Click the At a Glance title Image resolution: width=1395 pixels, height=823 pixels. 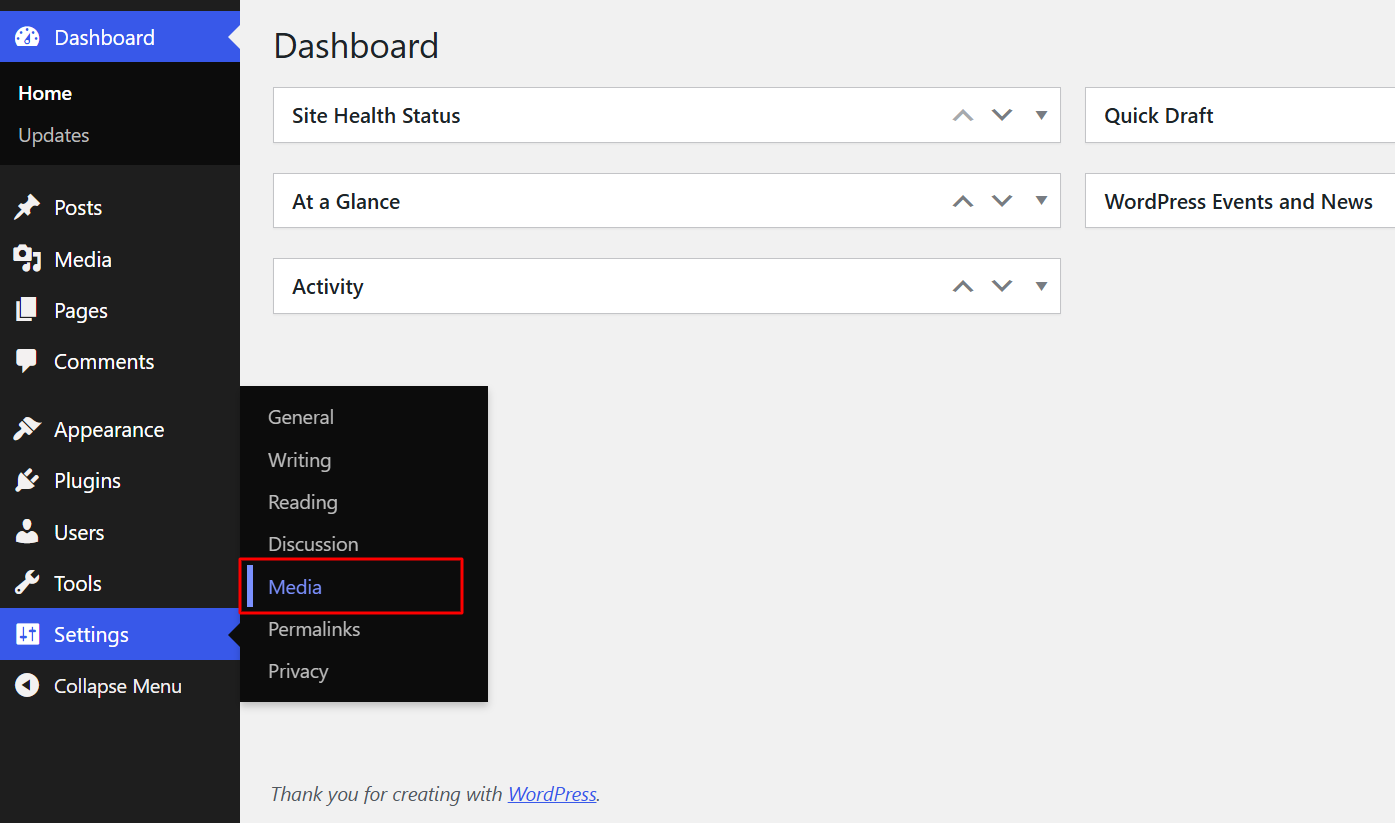coord(346,201)
